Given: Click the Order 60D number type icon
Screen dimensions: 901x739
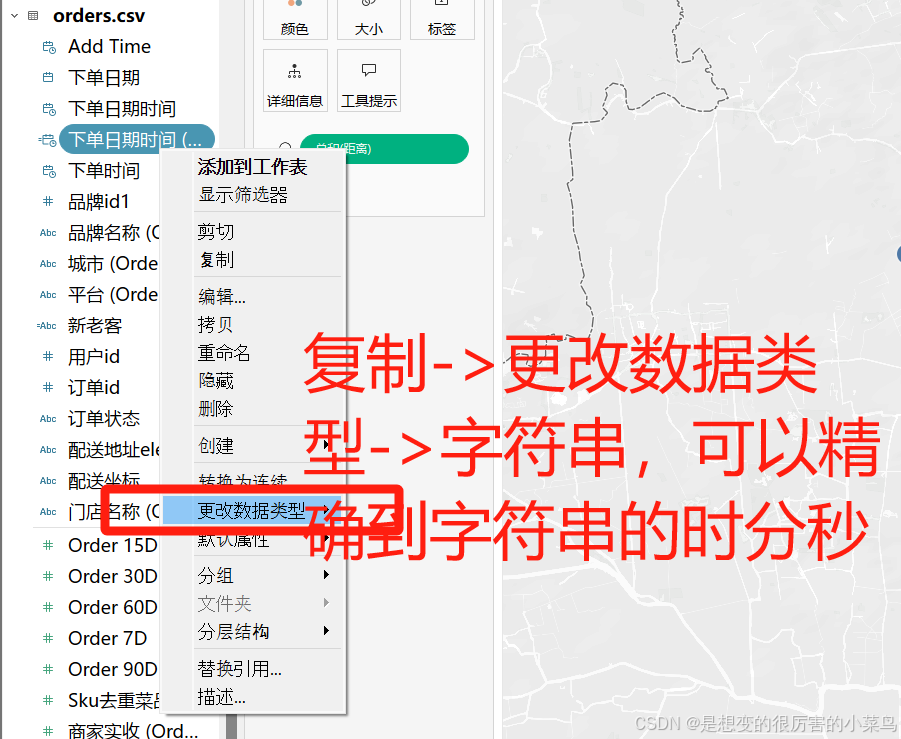Looking at the screenshot, I should 48,607.
